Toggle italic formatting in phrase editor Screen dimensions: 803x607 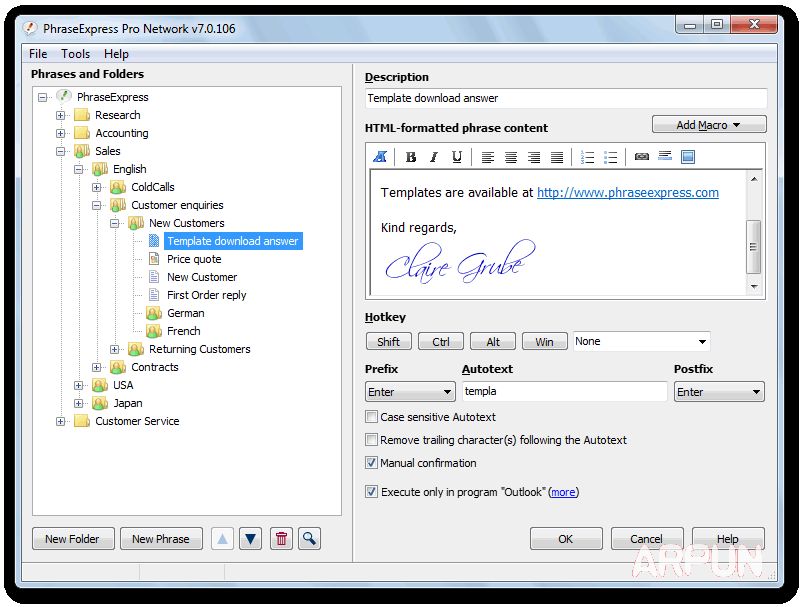(x=434, y=157)
